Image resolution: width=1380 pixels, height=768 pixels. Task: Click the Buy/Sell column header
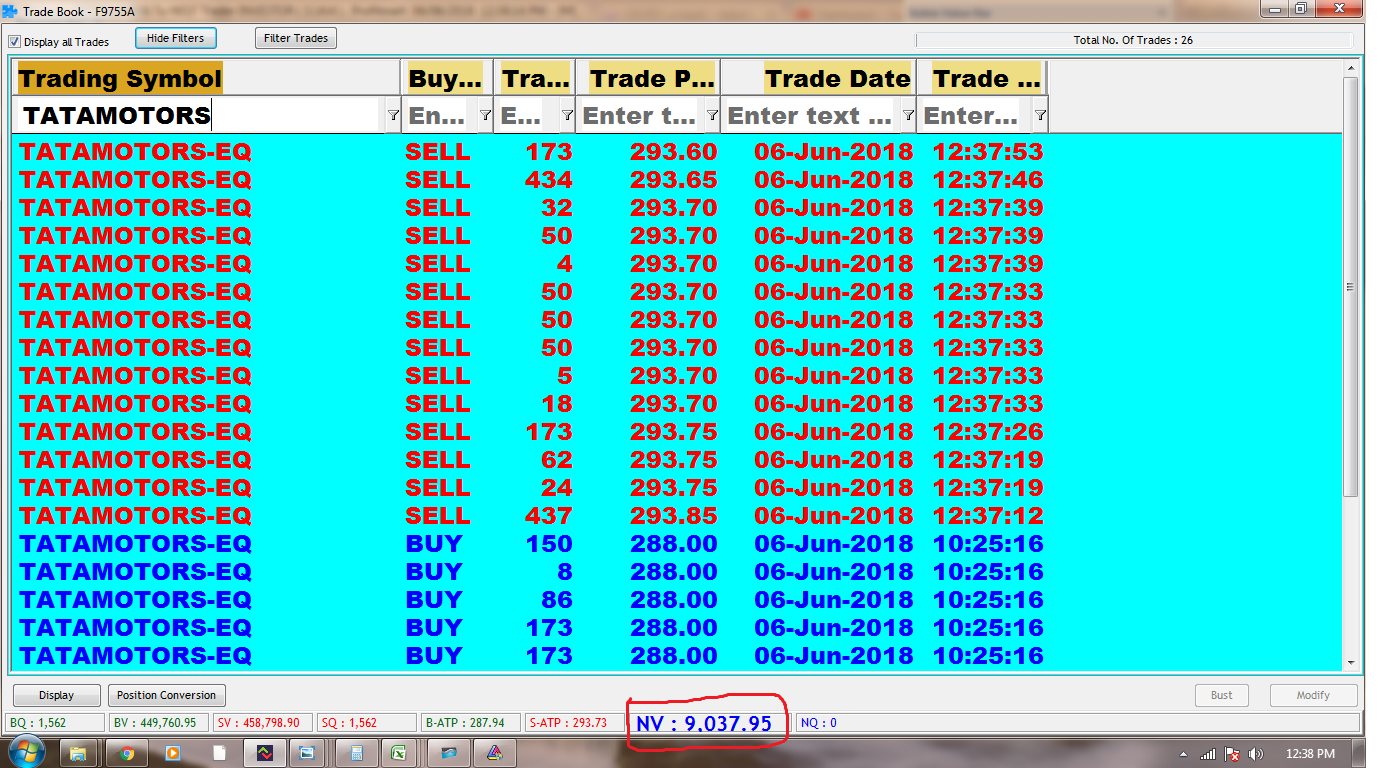coord(446,78)
